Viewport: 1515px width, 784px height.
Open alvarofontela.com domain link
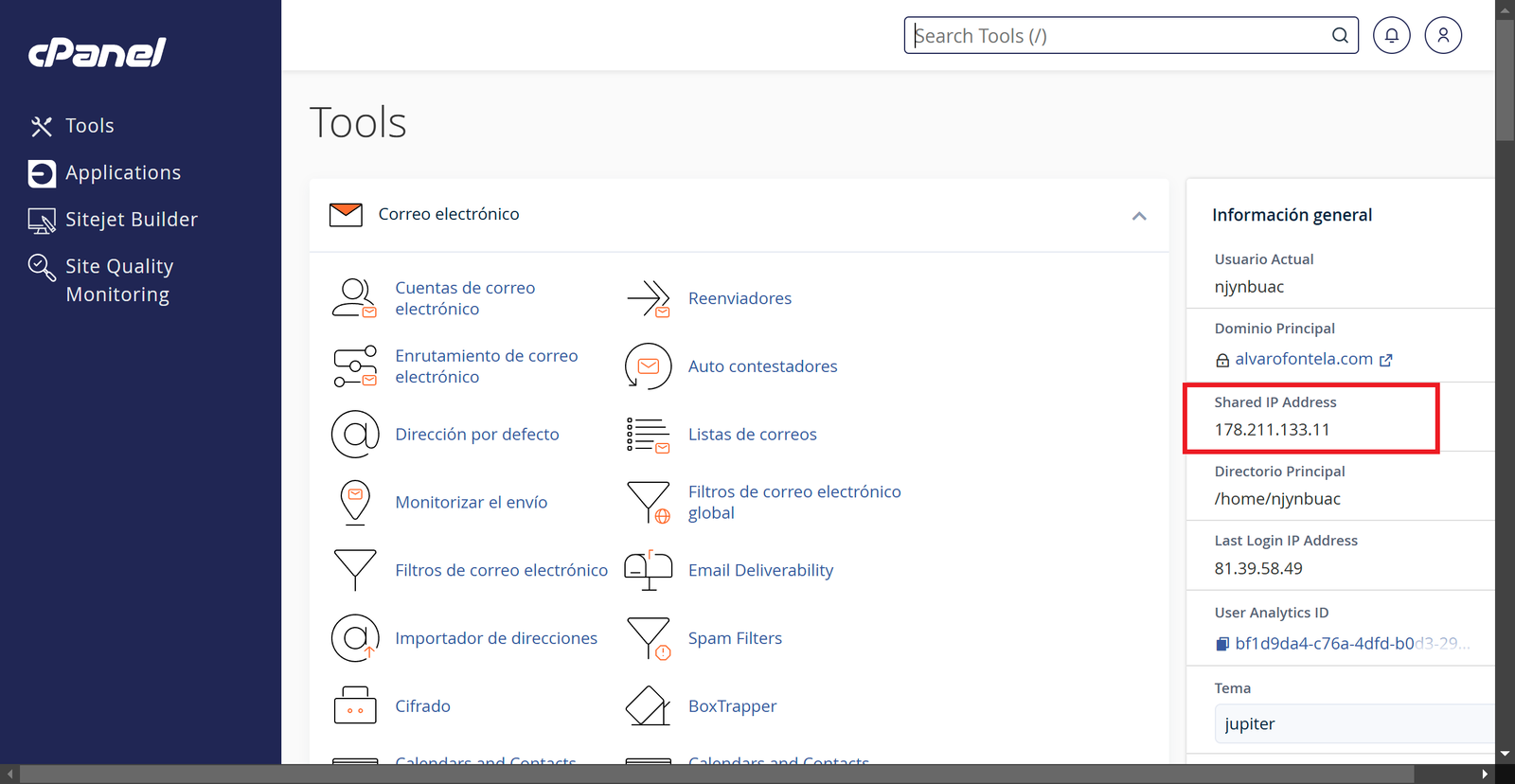[x=1304, y=359]
